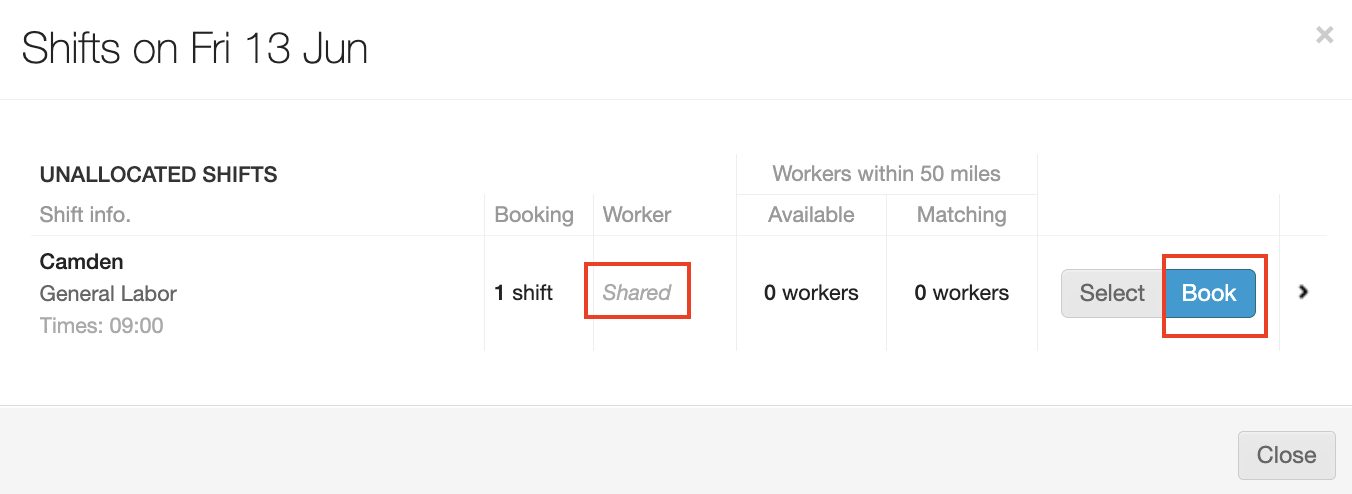Expand the Camden shift row chevron
This screenshot has width=1352, height=494.
[1303, 292]
